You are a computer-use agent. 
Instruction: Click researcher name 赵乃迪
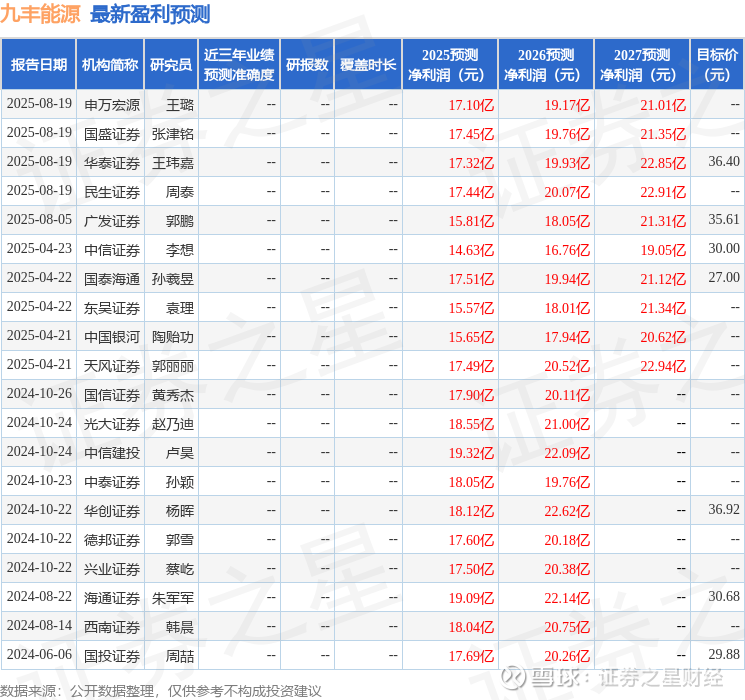173,424
